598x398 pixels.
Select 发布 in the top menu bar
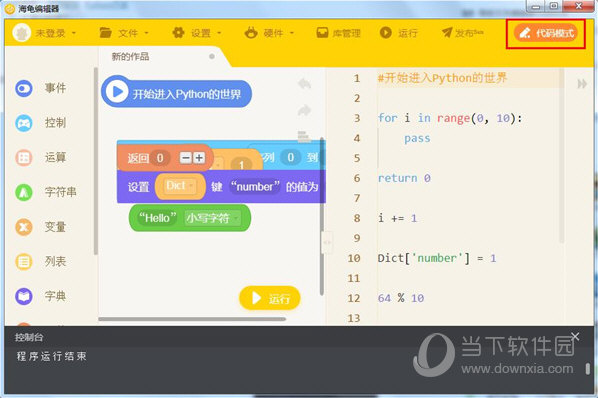[469, 33]
